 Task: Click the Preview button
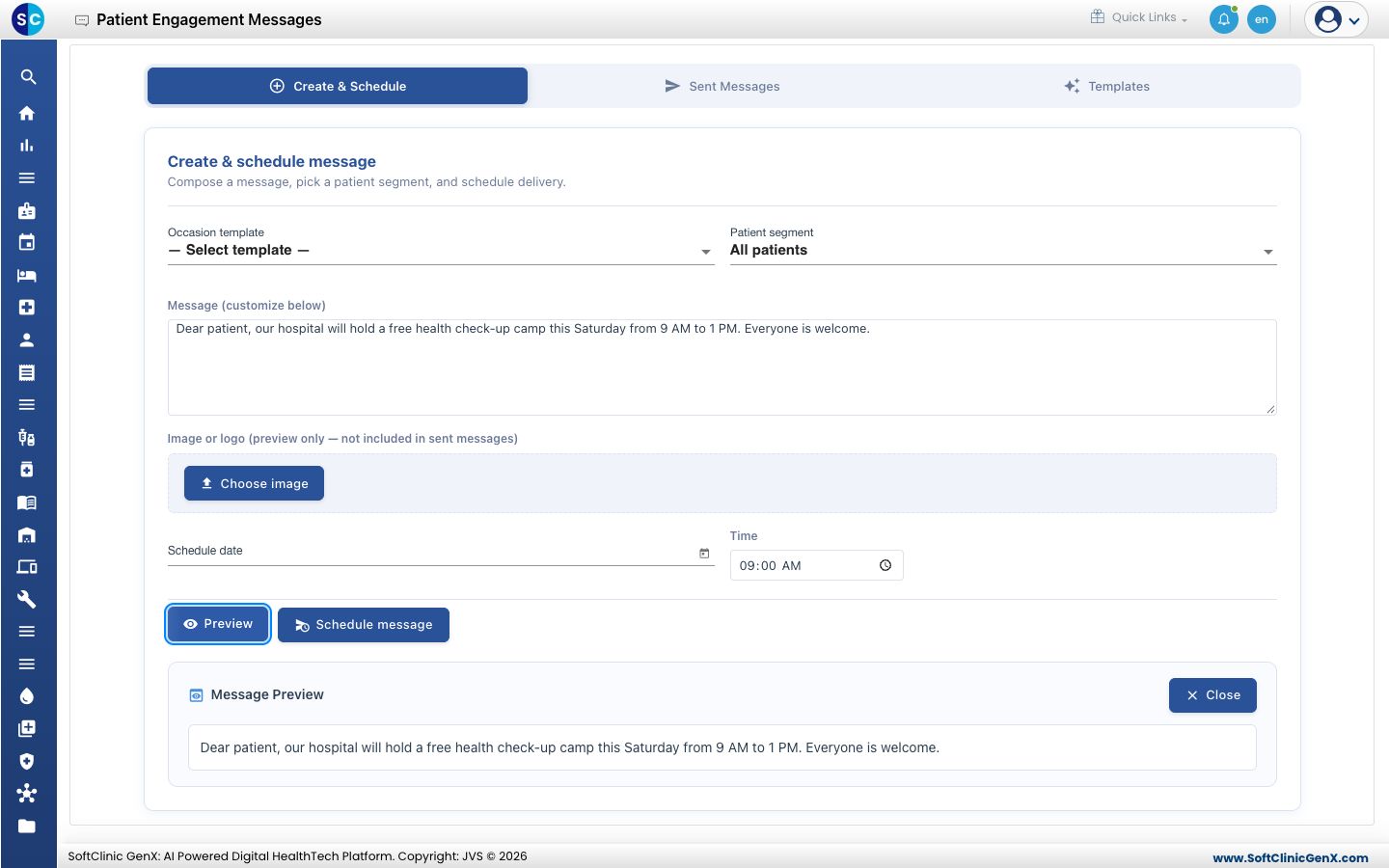point(218,624)
